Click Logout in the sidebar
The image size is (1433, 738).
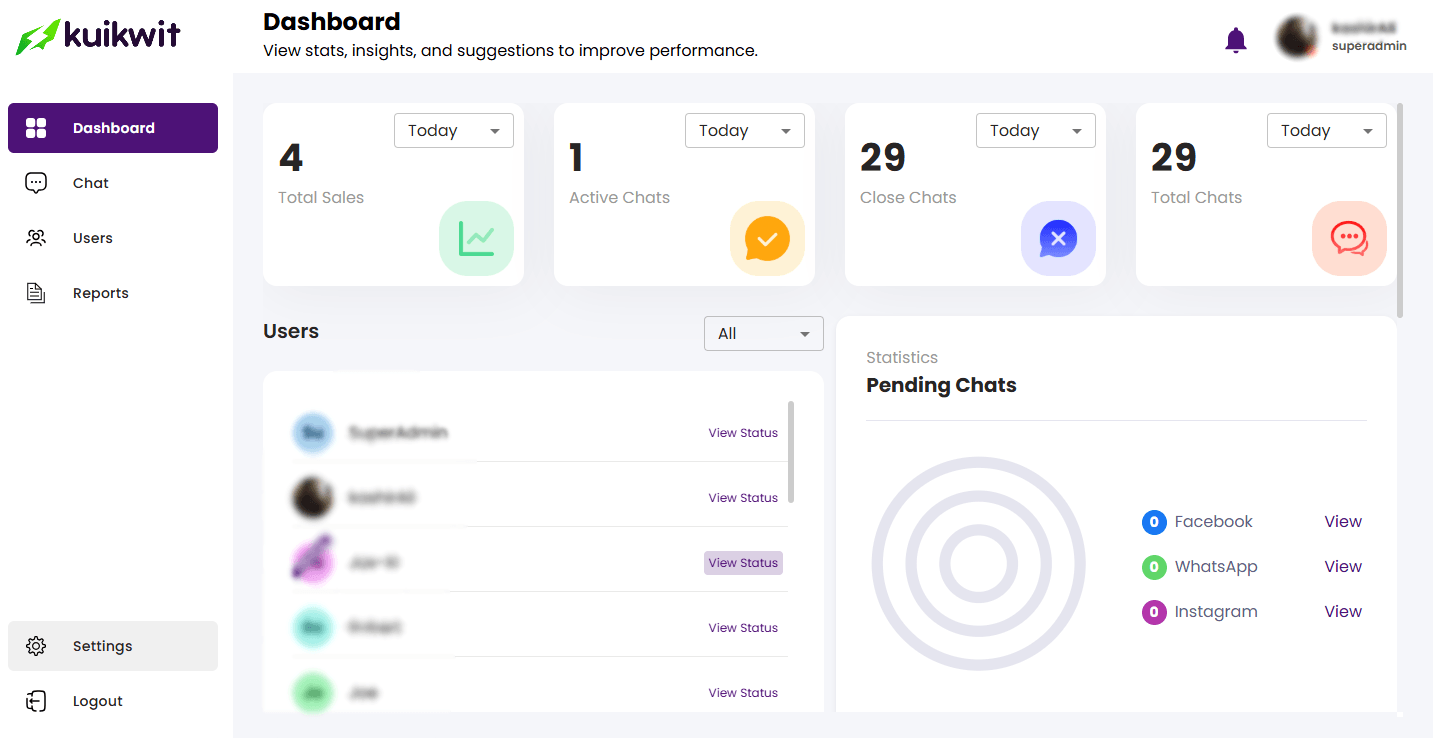[97, 701]
